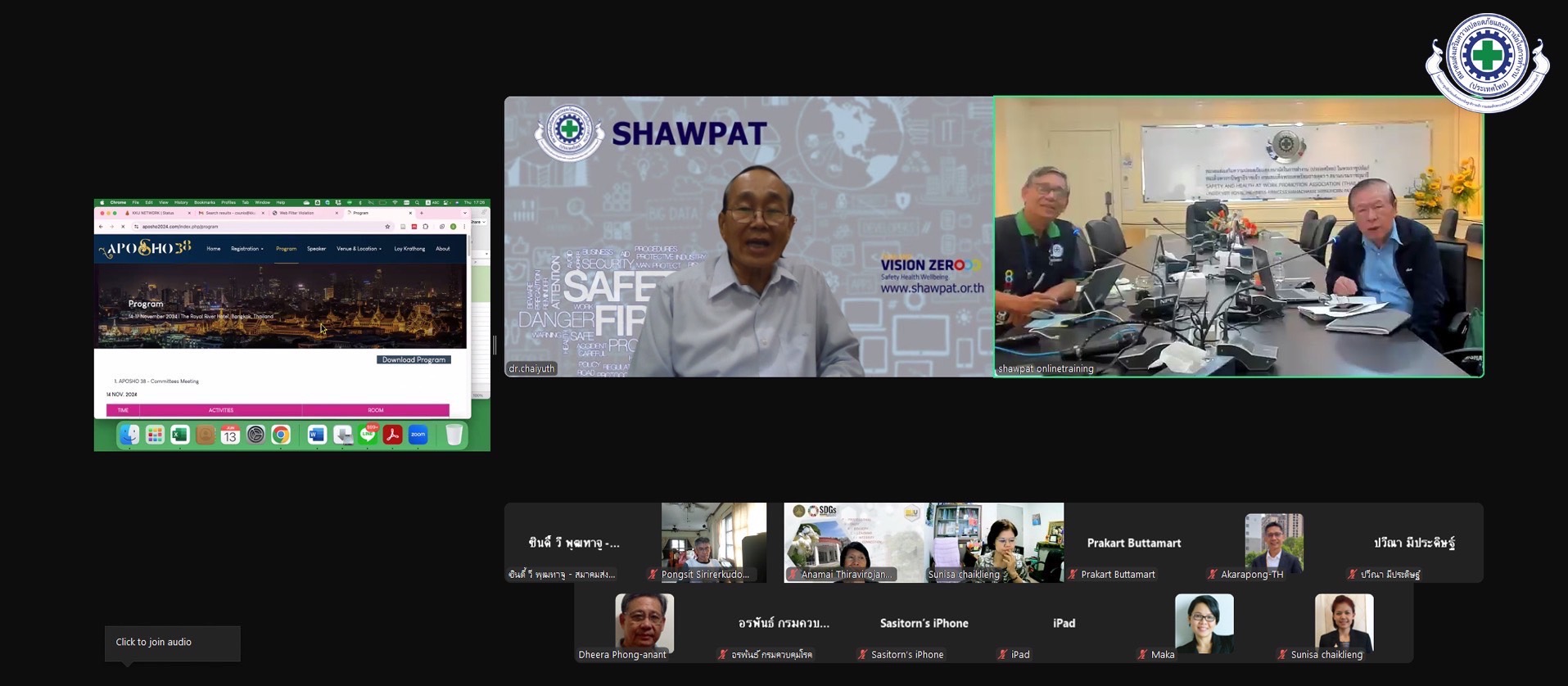Launch Word from the shared Dock

[x=317, y=436]
